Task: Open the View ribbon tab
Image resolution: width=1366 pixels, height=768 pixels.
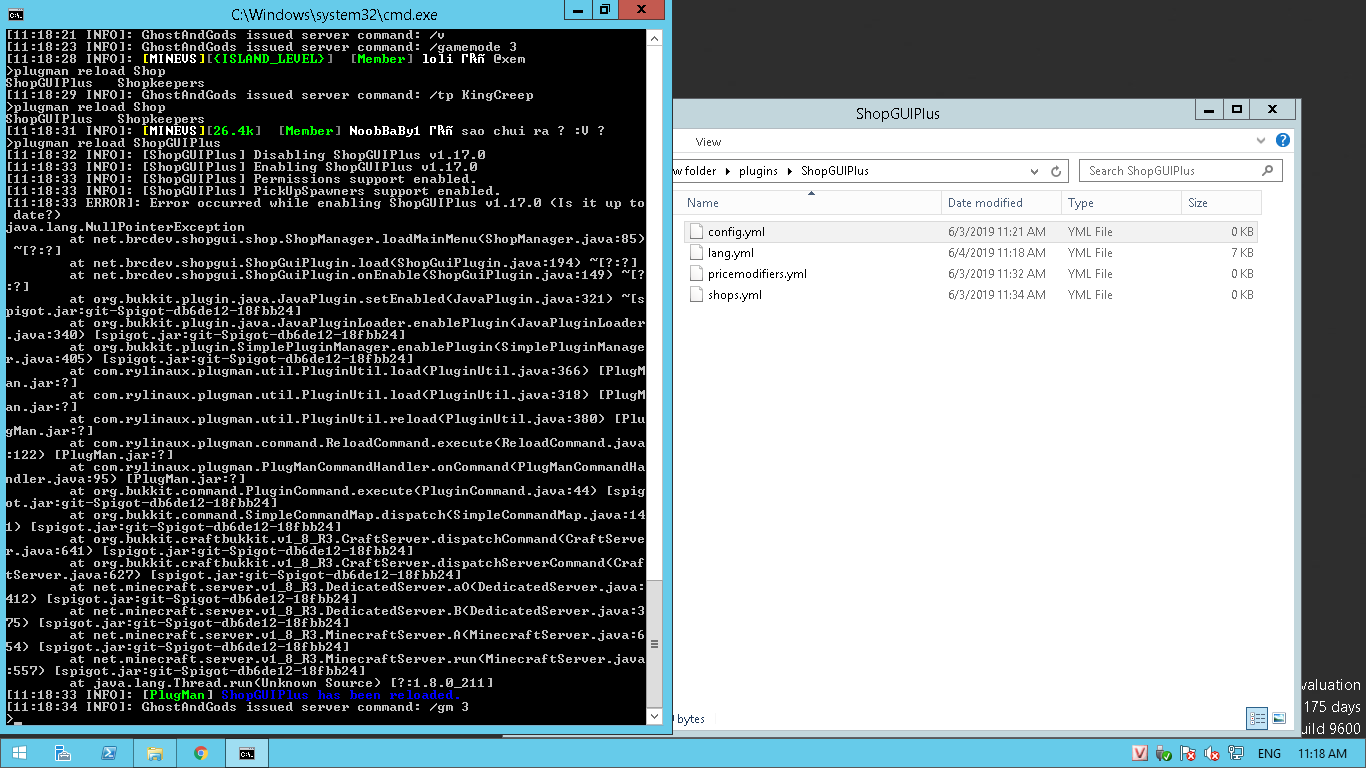Action: (708, 142)
